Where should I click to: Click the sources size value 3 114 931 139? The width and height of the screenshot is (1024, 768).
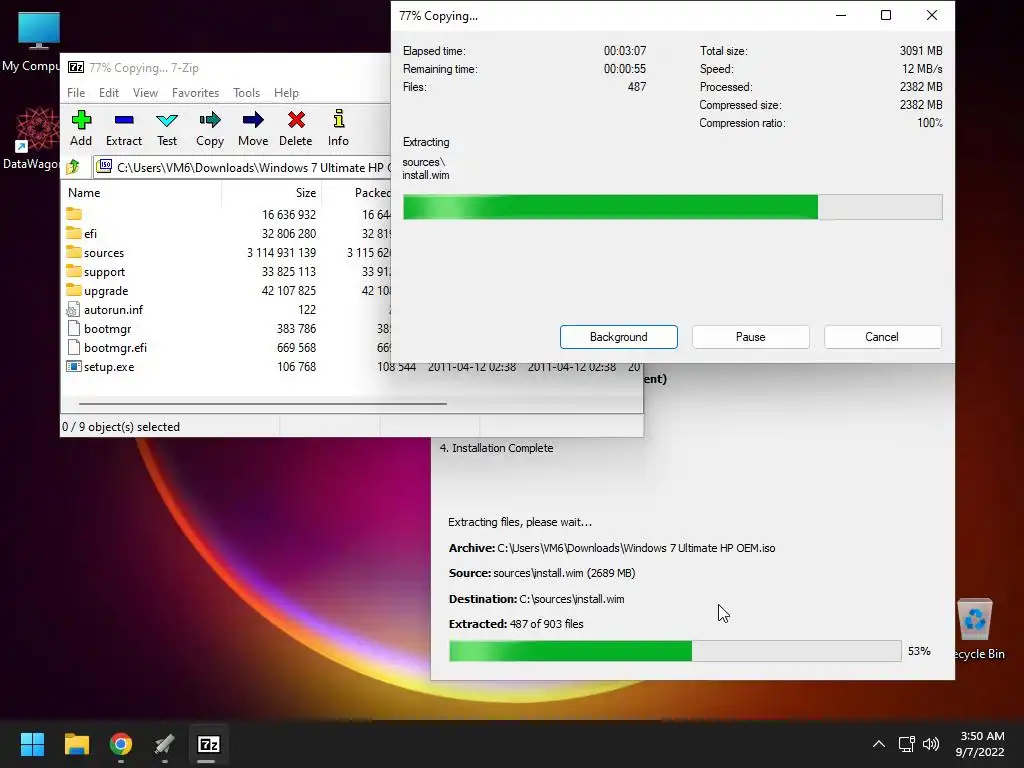click(281, 253)
